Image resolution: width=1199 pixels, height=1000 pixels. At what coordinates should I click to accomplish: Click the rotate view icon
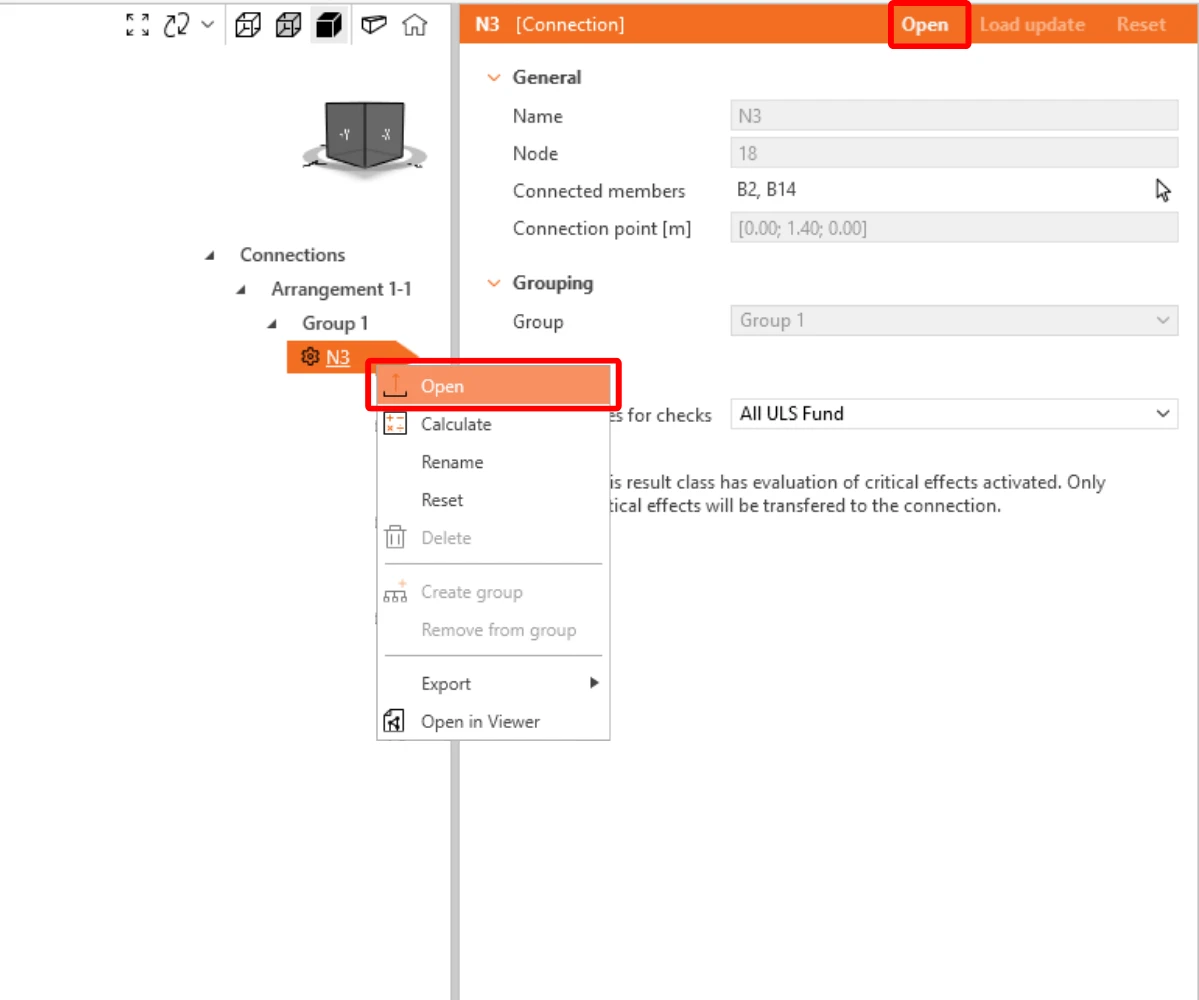click(x=177, y=25)
